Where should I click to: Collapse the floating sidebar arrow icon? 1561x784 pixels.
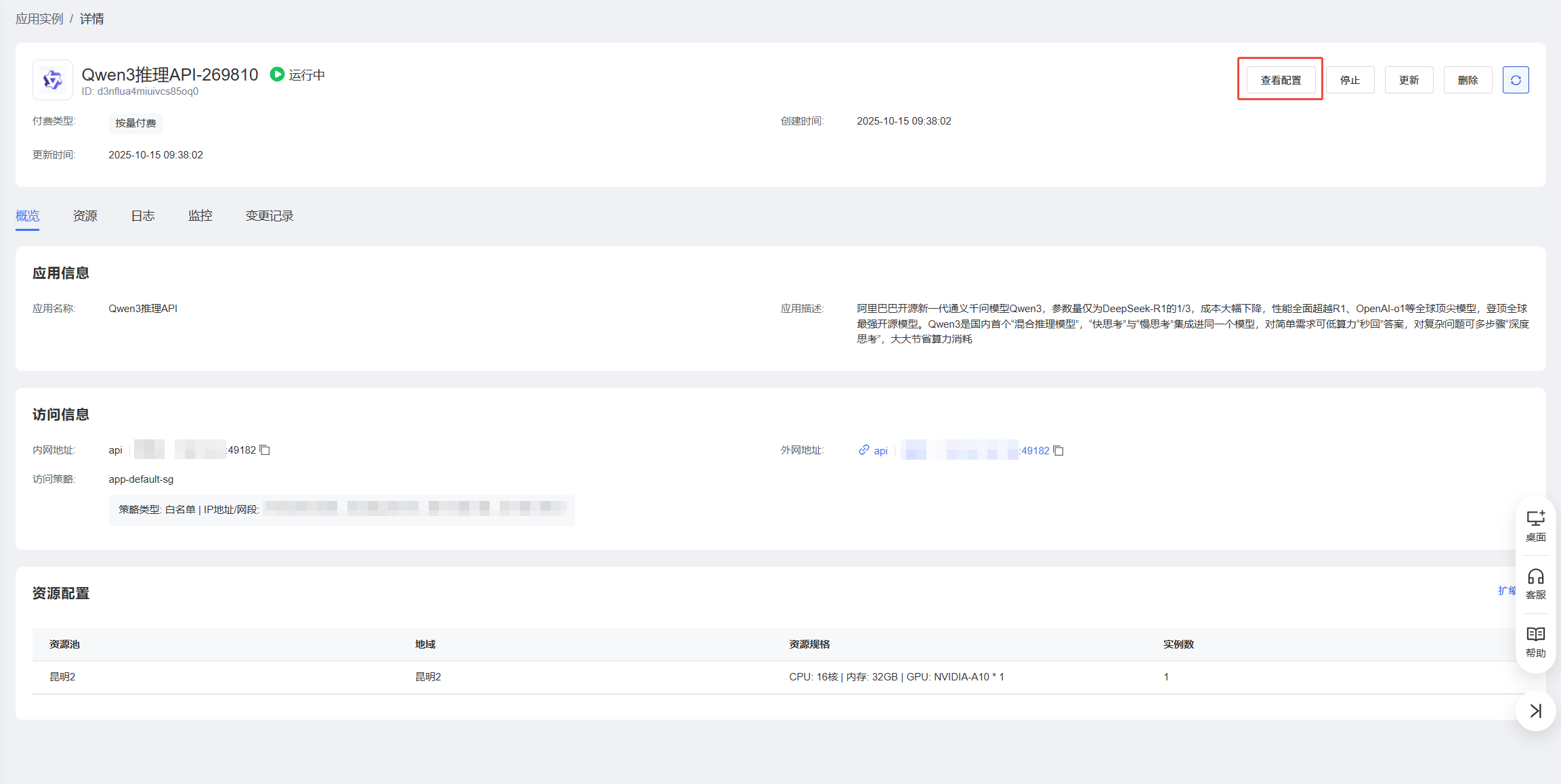coord(1535,711)
